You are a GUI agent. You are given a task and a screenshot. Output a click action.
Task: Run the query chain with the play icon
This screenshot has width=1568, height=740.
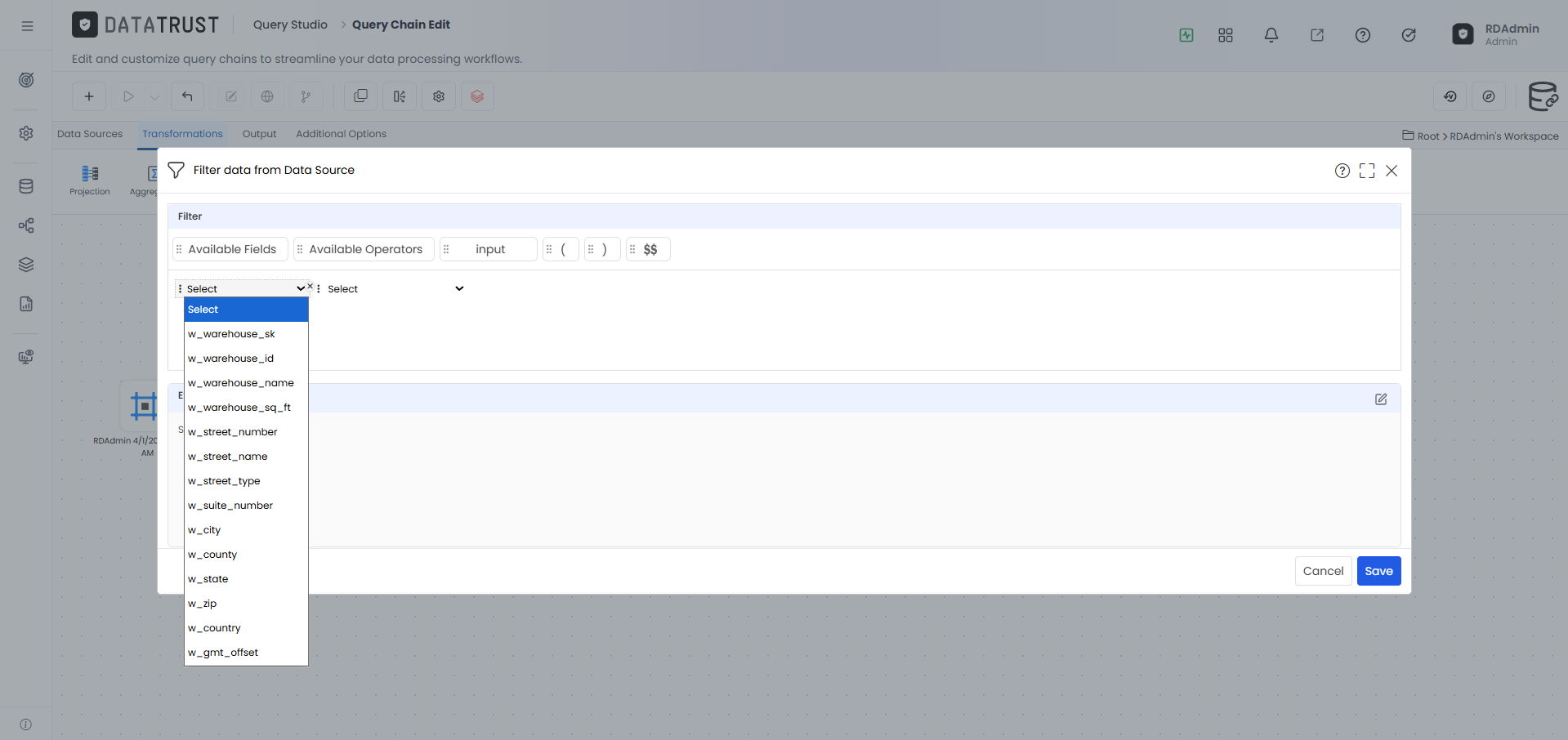click(x=128, y=96)
